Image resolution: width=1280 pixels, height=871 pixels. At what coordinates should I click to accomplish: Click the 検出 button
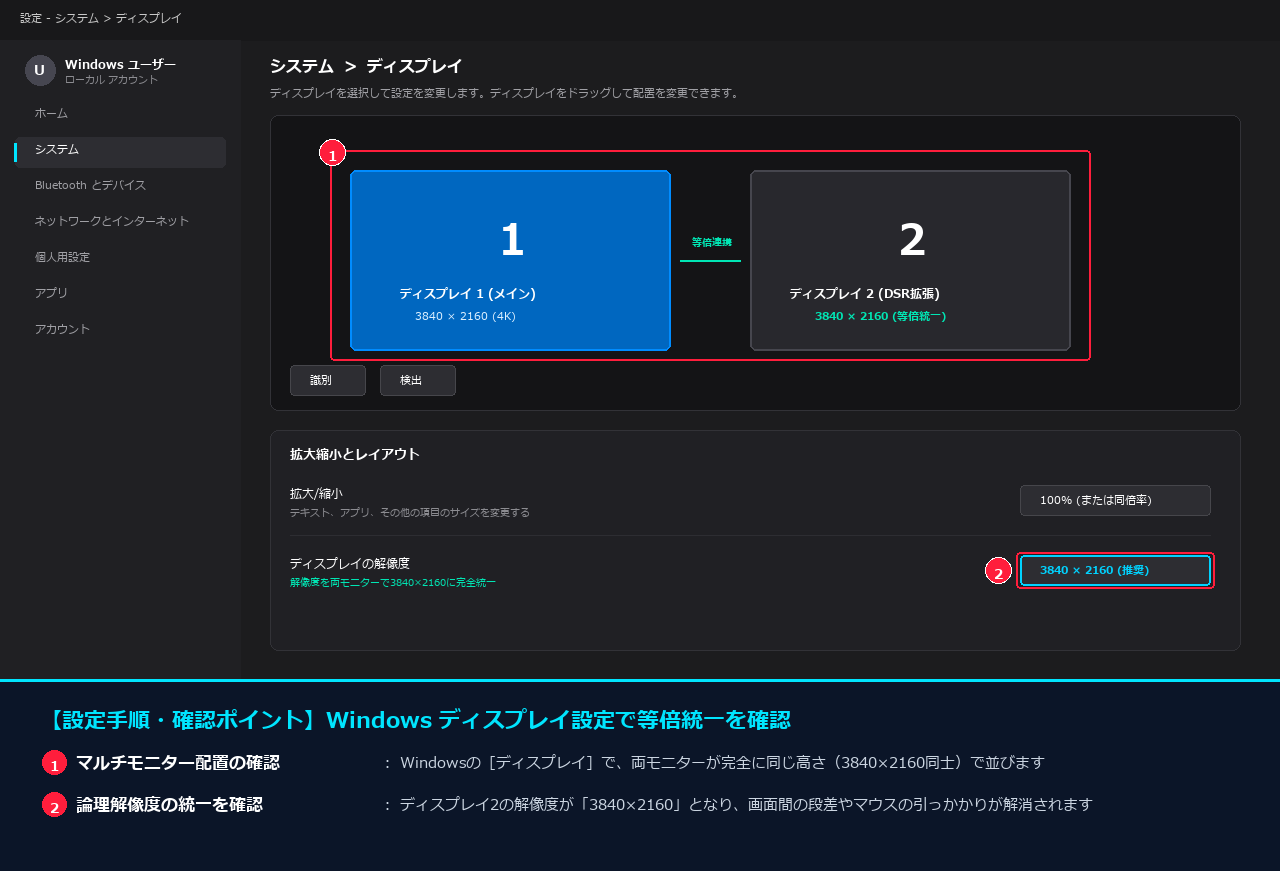(418, 380)
